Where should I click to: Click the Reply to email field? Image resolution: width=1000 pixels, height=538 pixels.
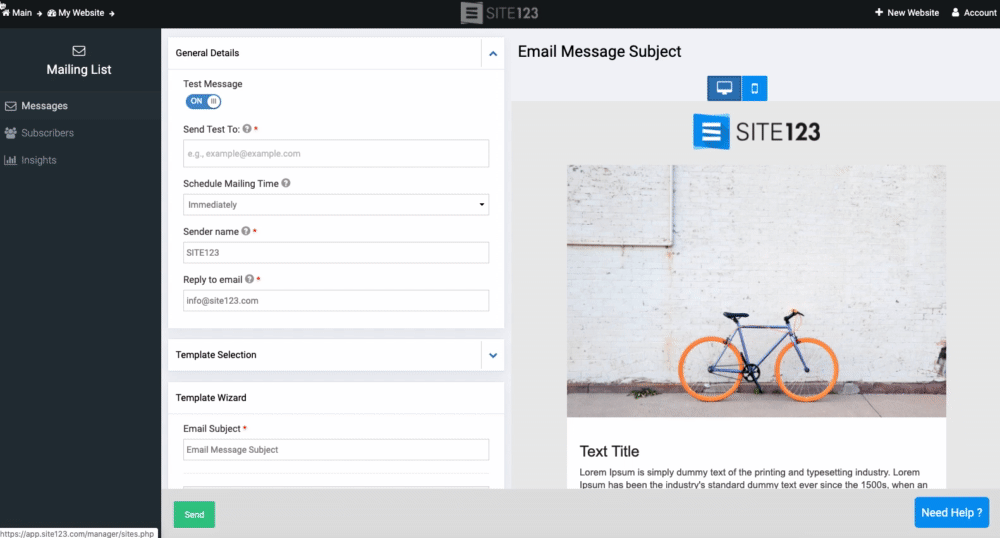(x=336, y=301)
